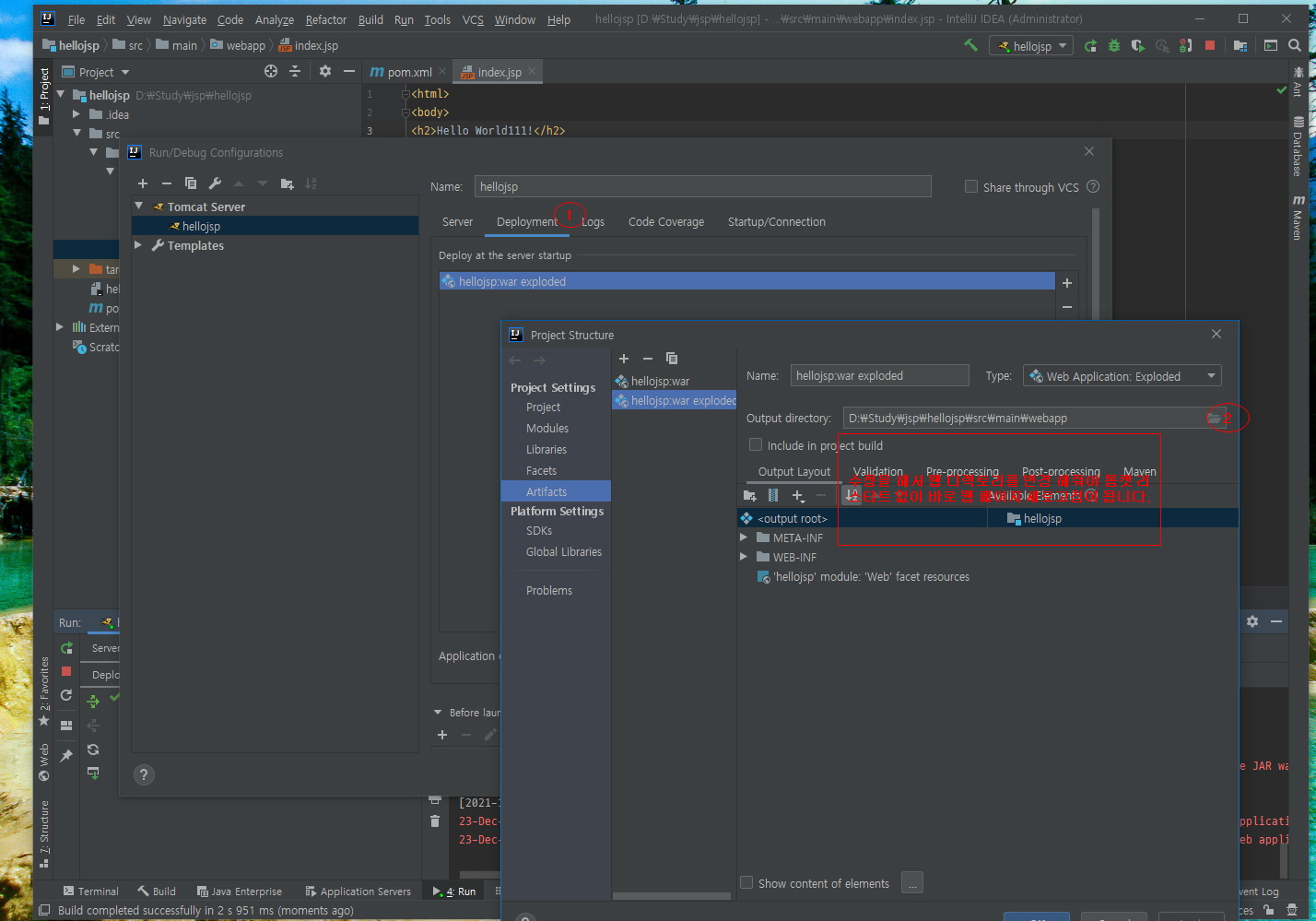This screenshot has height=921, width=1316.
Task: Click locate-in-tree target icon in Project panel
Action: pos(271,71)
